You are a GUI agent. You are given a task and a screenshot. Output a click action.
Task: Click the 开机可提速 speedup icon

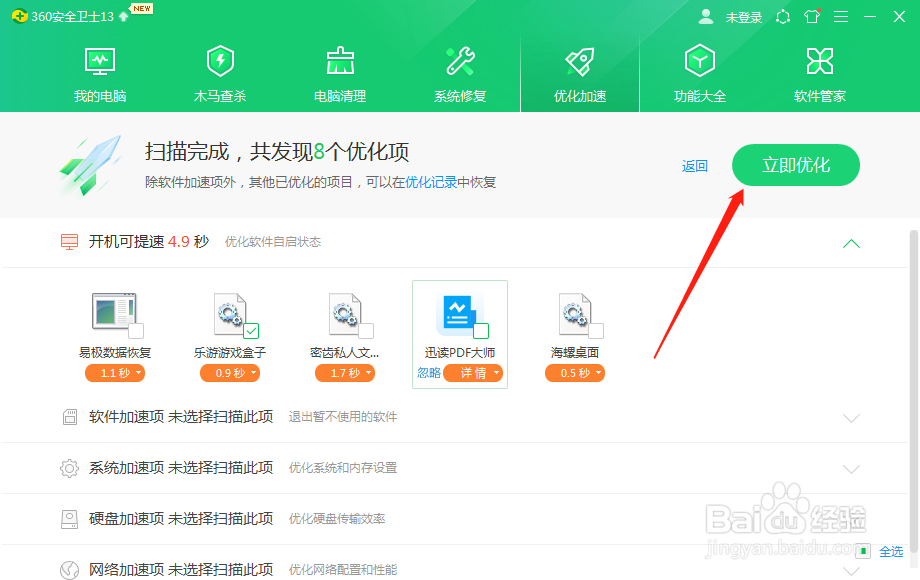point(68,242)
